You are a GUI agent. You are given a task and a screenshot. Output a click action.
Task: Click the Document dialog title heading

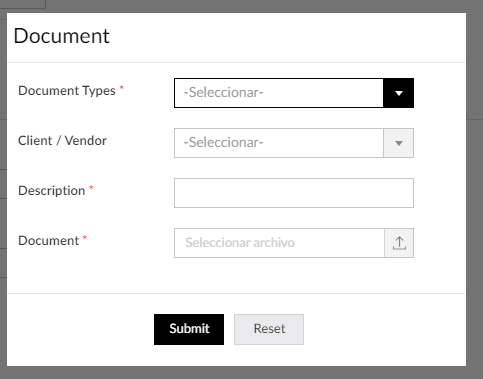62,36
